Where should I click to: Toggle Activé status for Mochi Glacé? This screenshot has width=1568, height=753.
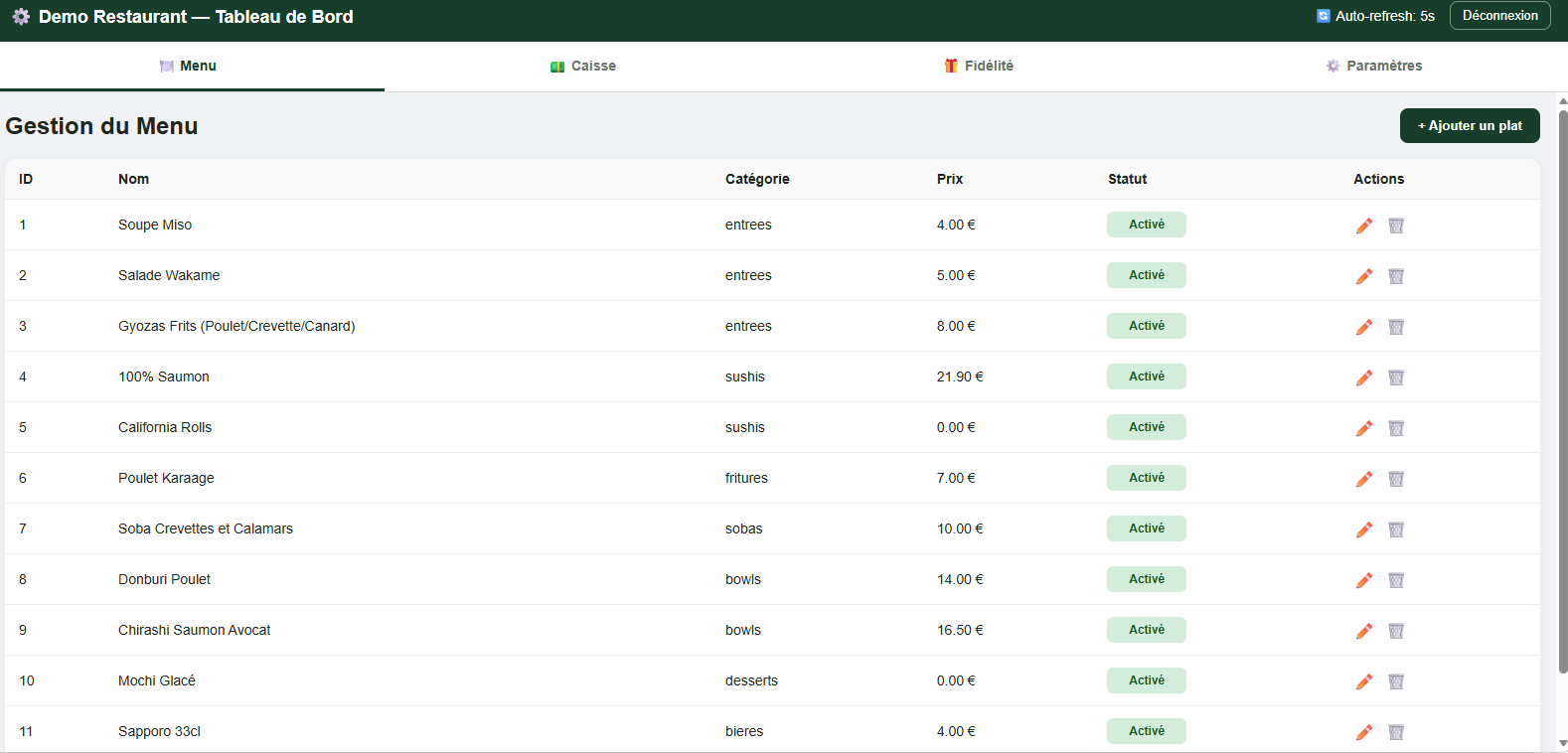click(1147, 680)
